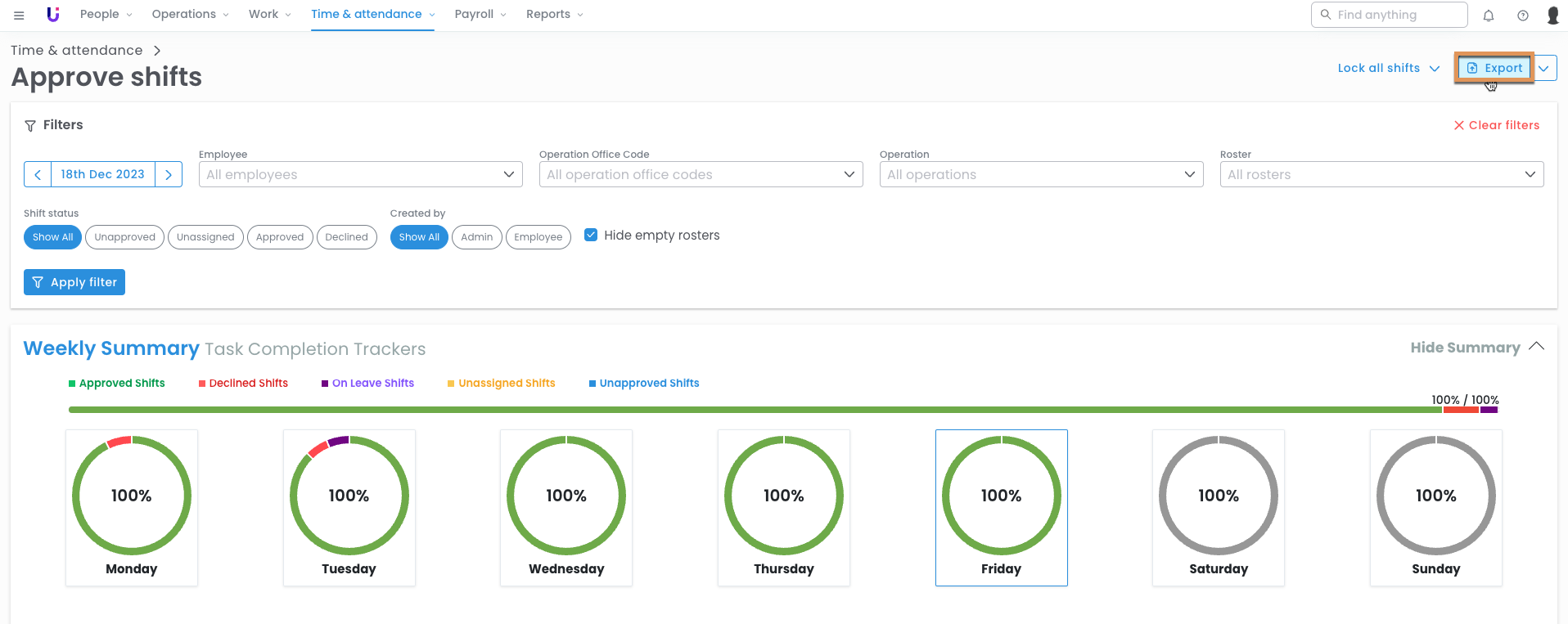This screenshot has width=1568, height=624.
Task: Select the Declined shift status filter
Action: pos(346,237)
